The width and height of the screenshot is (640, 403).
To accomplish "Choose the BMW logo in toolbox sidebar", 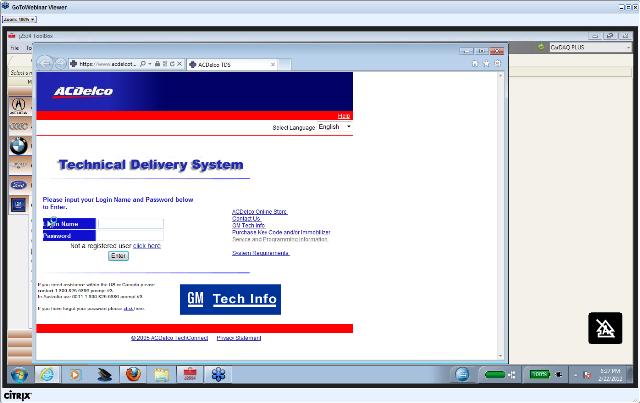I will (x=19, y=146).
